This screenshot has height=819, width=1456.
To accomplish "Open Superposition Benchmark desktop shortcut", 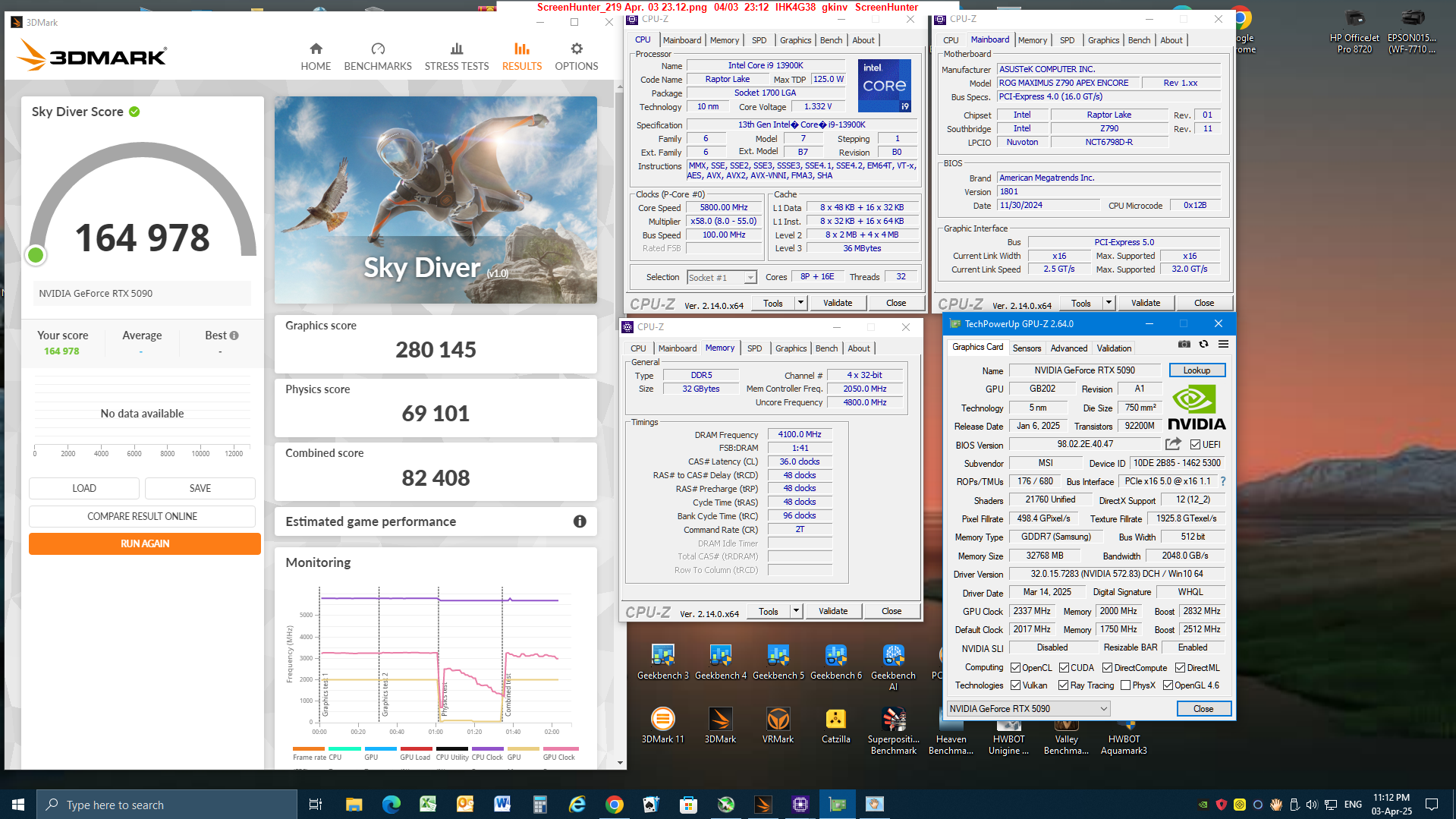I will point(893,731).
